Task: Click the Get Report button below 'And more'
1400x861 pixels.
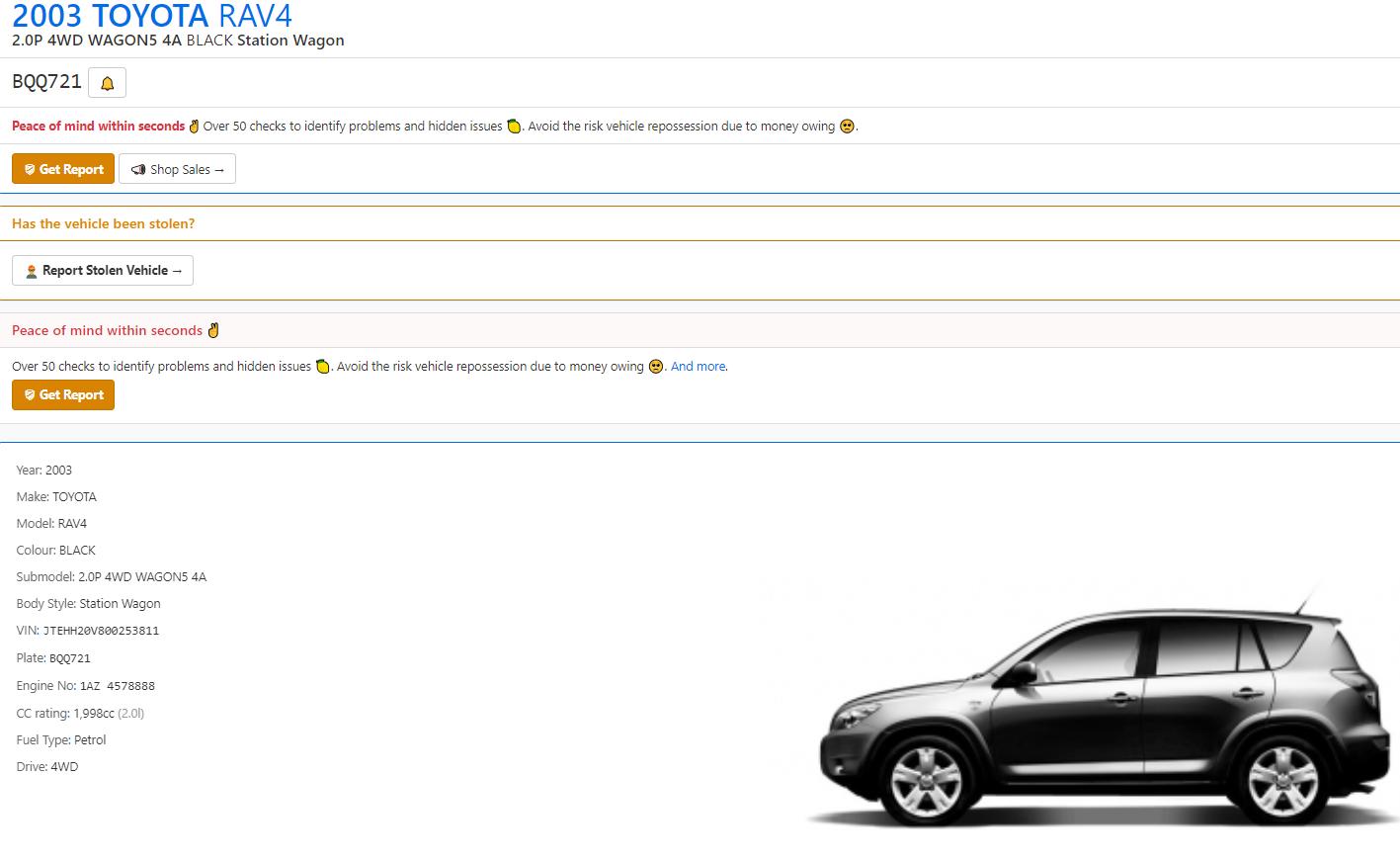Action: [63, 394]
